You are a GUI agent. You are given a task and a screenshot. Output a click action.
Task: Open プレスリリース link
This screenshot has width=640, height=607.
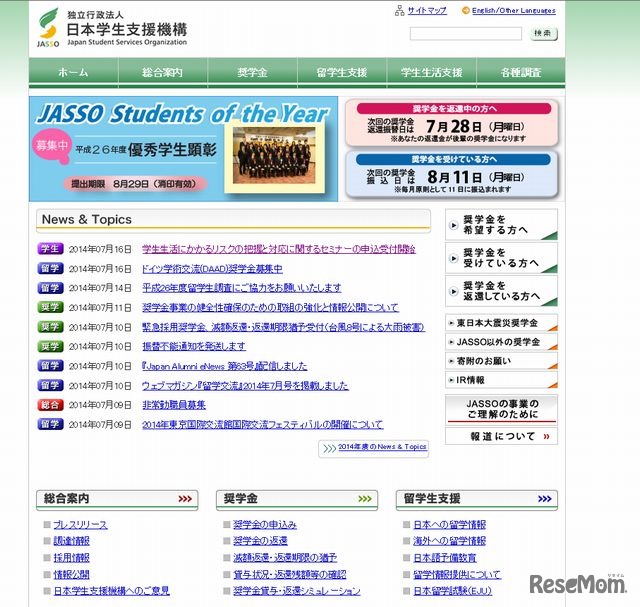[x=80, y=525]
